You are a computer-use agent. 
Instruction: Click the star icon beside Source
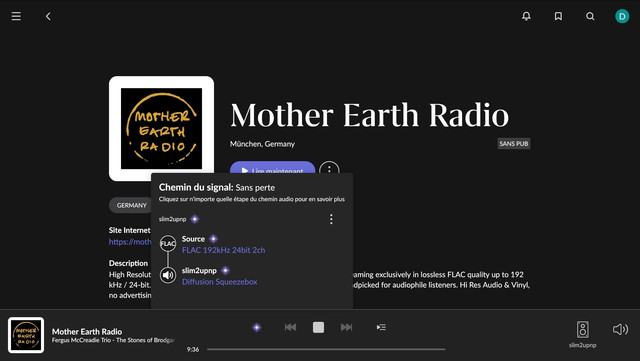pyautogui.click(x=213, y=239)
